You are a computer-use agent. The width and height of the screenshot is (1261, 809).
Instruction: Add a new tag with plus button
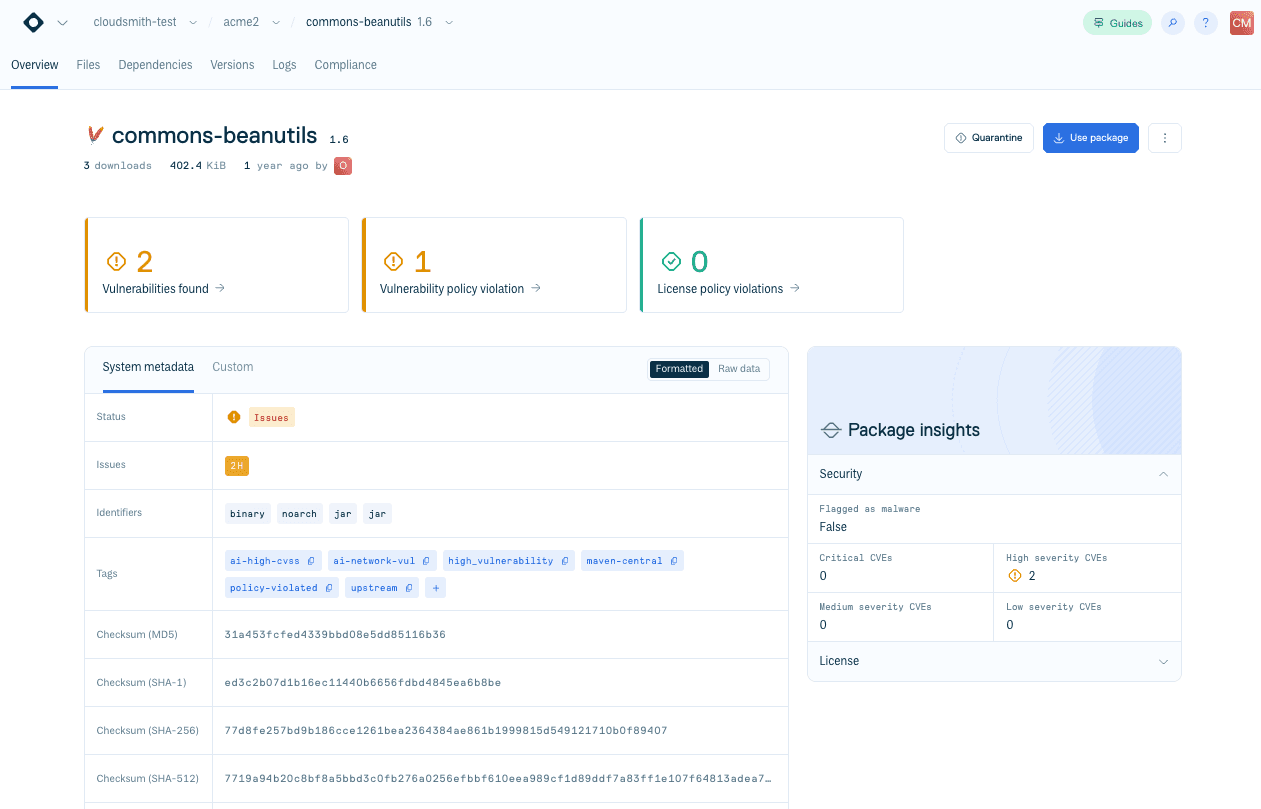[x=435, y=588]
